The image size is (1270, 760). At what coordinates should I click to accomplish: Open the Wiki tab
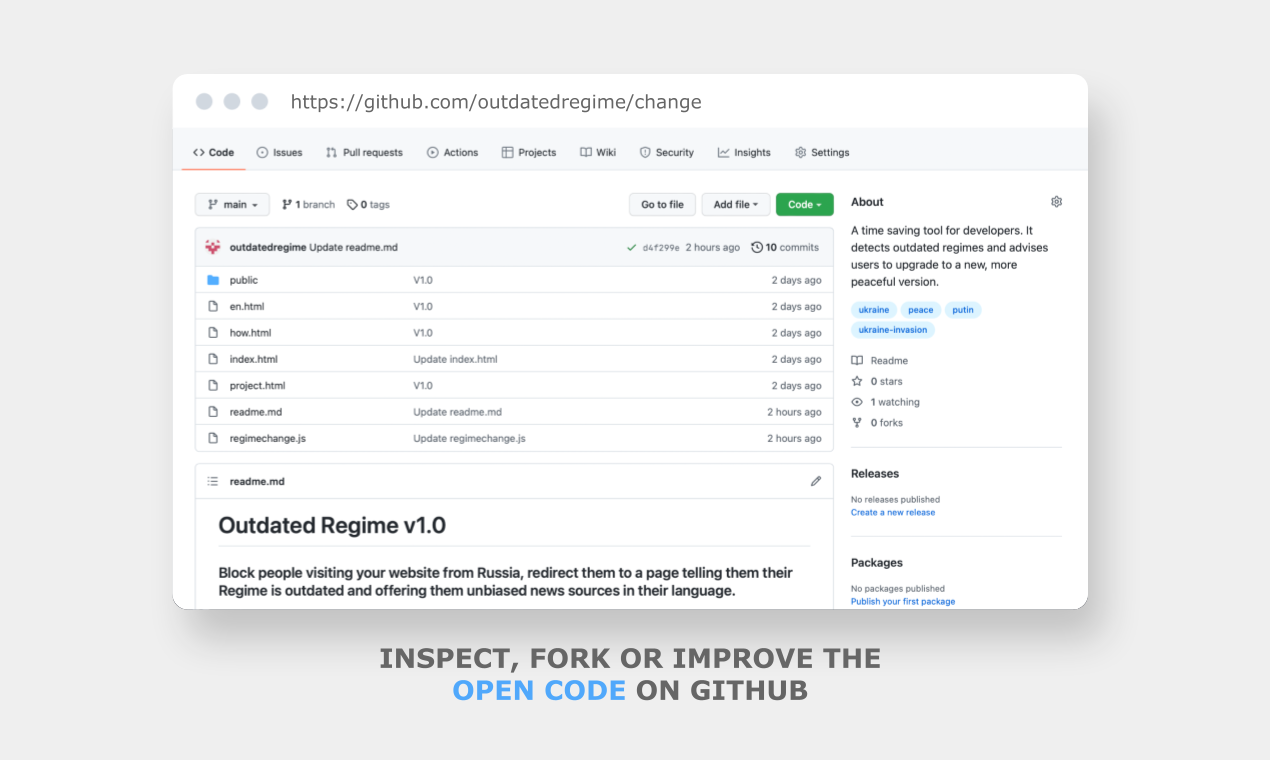(598, 152)
